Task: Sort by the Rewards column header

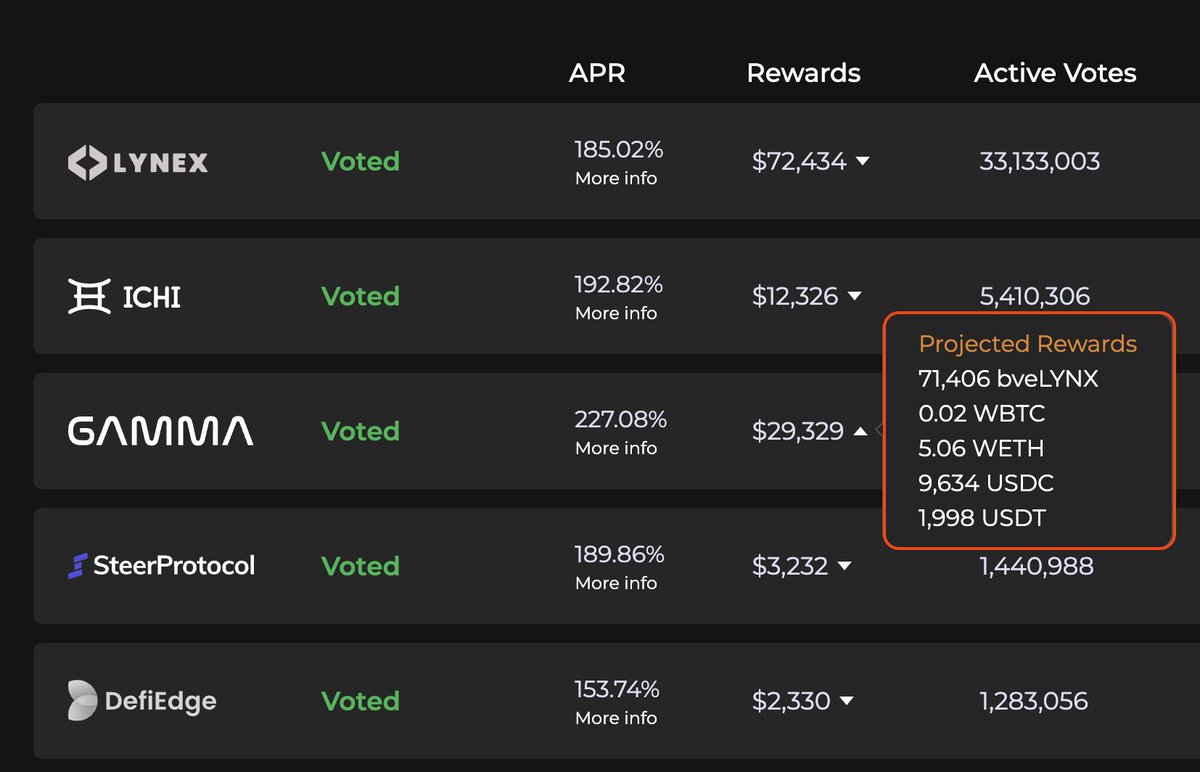Action: pos(804,73)
